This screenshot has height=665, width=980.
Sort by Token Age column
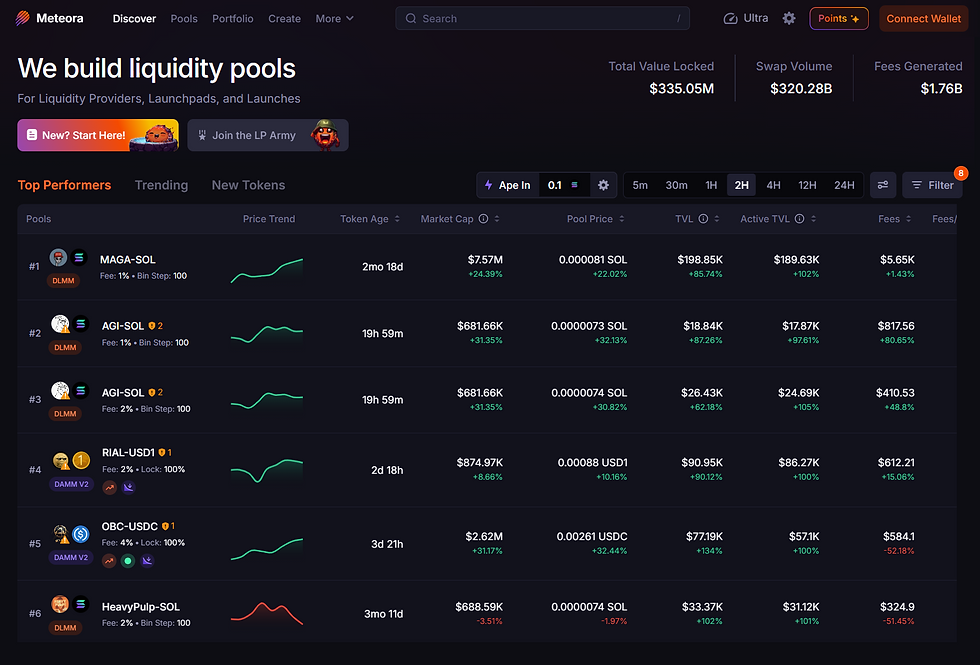coord(369,219)
